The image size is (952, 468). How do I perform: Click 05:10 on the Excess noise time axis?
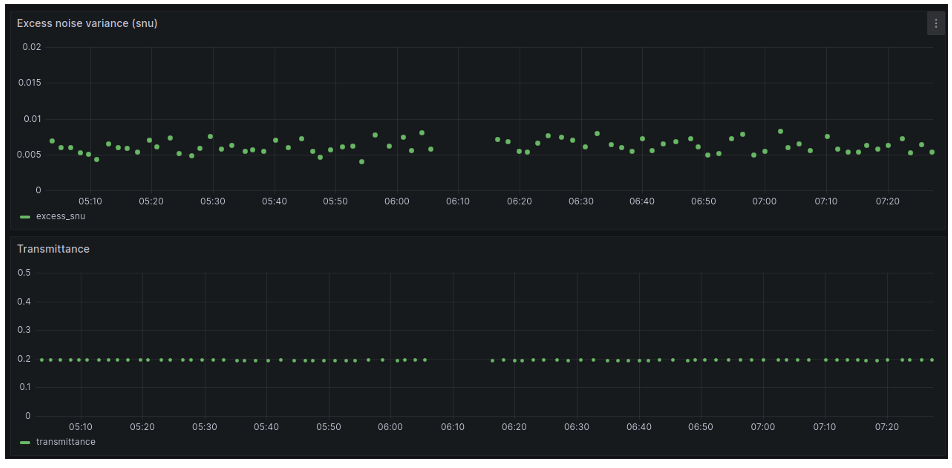90,201
